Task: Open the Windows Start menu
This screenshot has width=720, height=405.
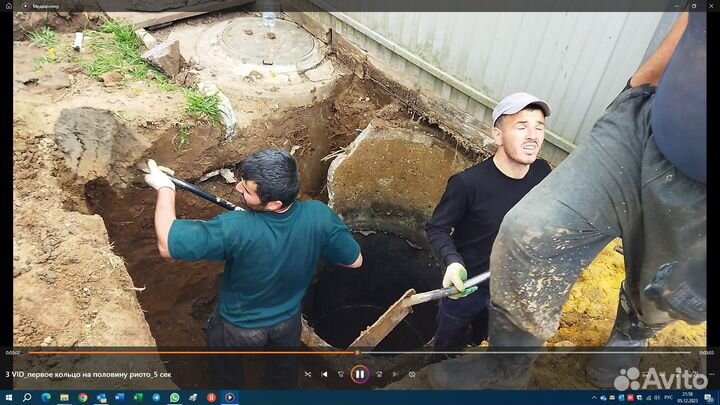Action: click(x=9, y=397)
